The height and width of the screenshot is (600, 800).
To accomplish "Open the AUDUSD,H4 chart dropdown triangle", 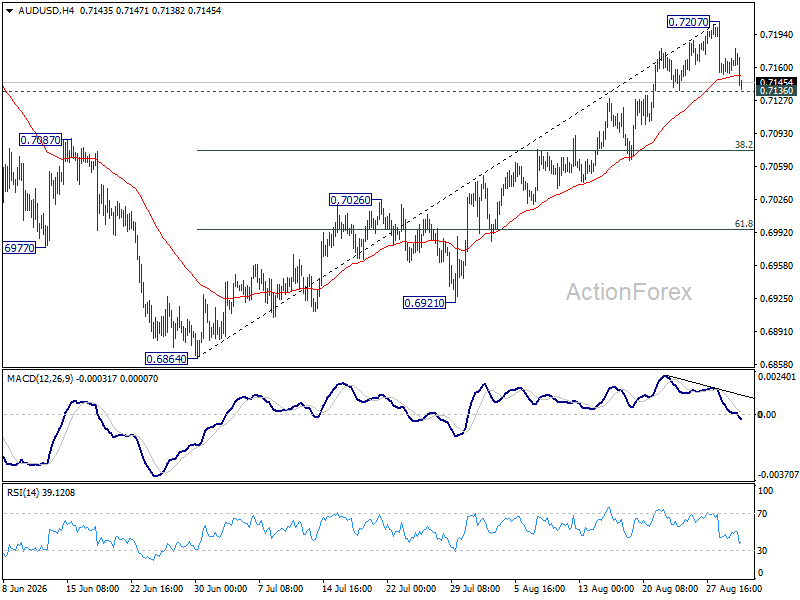I will click(10, 11).
